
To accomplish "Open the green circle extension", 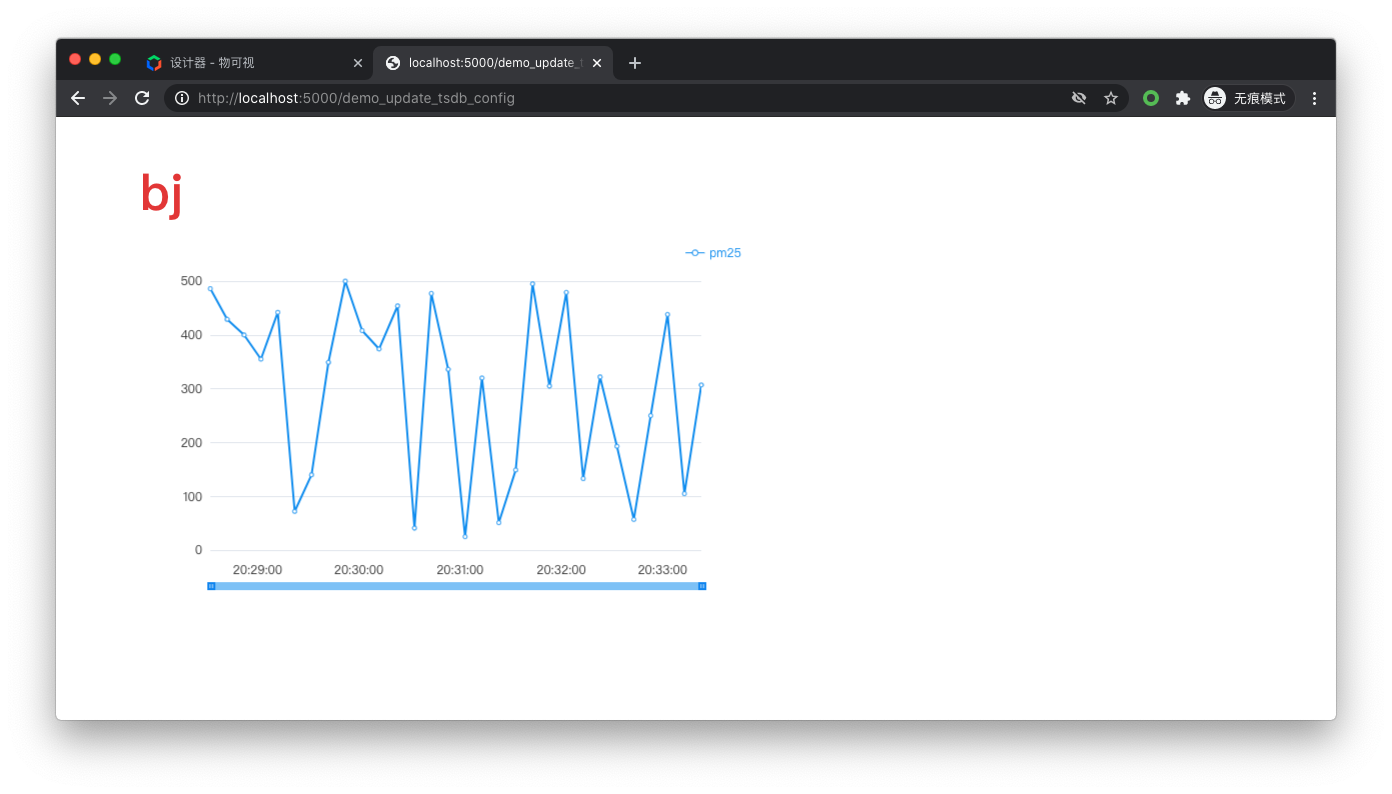I will pyautogui.click(x=1151, y=98).
